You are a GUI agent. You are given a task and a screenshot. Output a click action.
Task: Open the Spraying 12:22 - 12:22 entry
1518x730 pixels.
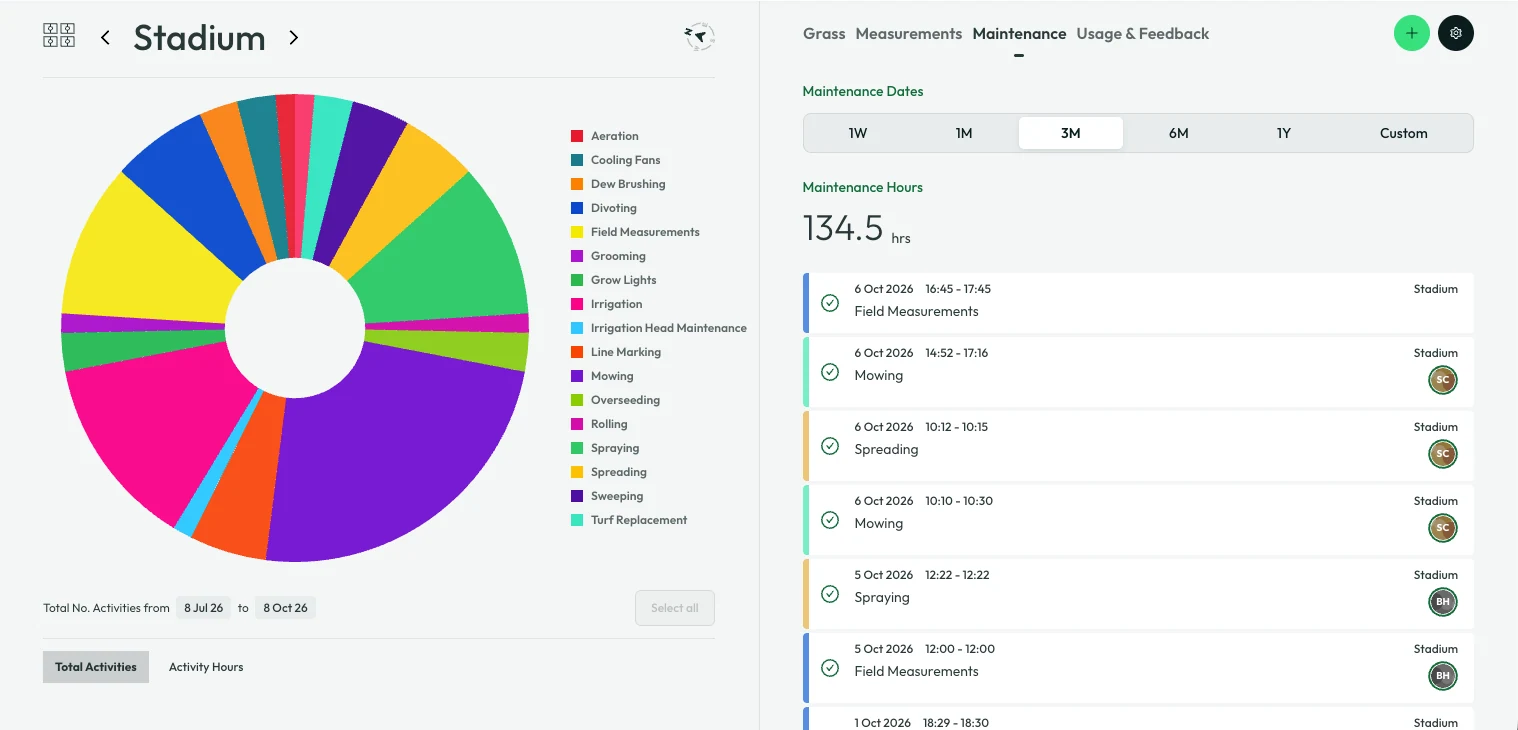point(1138,593)
